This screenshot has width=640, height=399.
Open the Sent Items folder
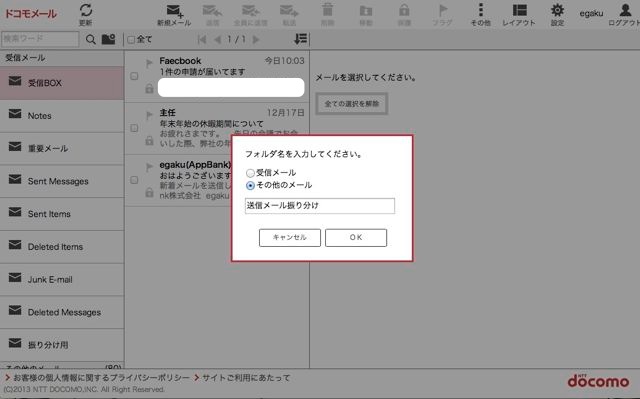(62, 214)
